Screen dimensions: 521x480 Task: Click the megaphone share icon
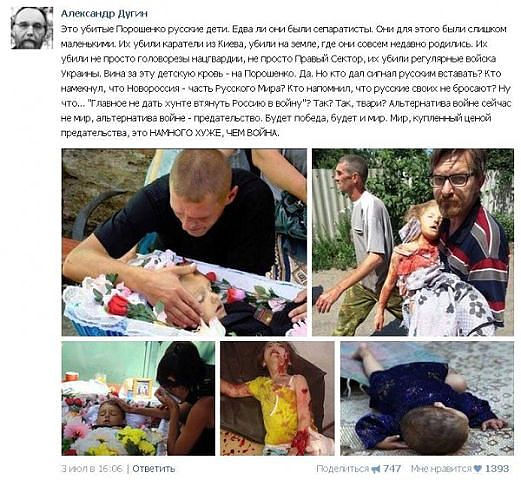tap(376, 469)
